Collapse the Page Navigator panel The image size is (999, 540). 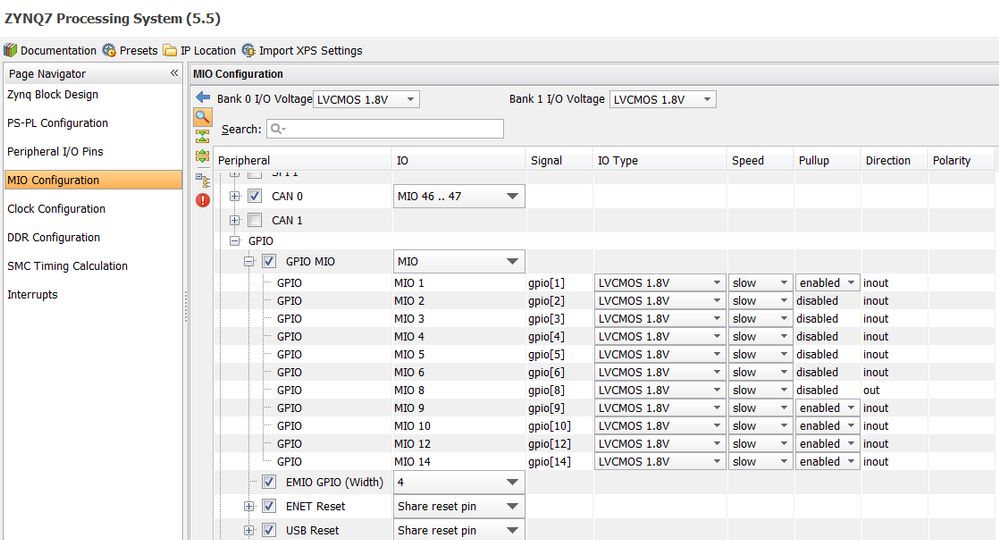[x=174, y=74]
